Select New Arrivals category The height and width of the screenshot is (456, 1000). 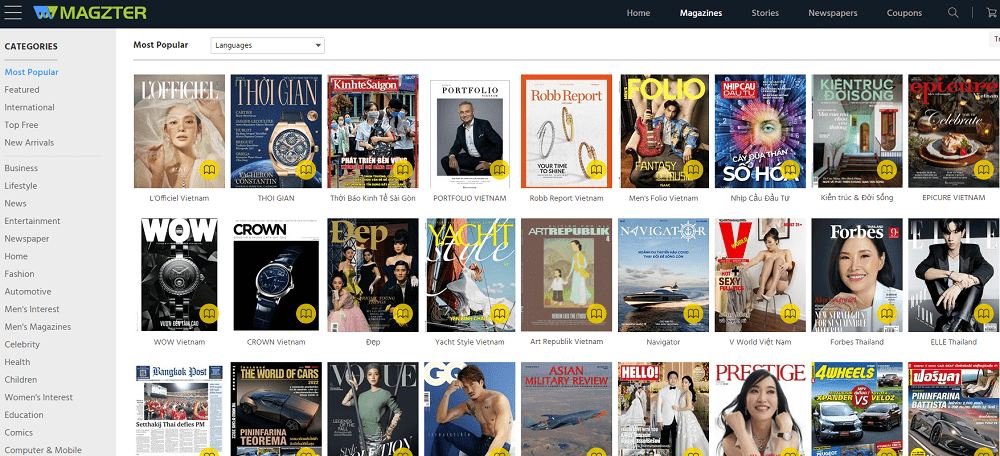29,142
